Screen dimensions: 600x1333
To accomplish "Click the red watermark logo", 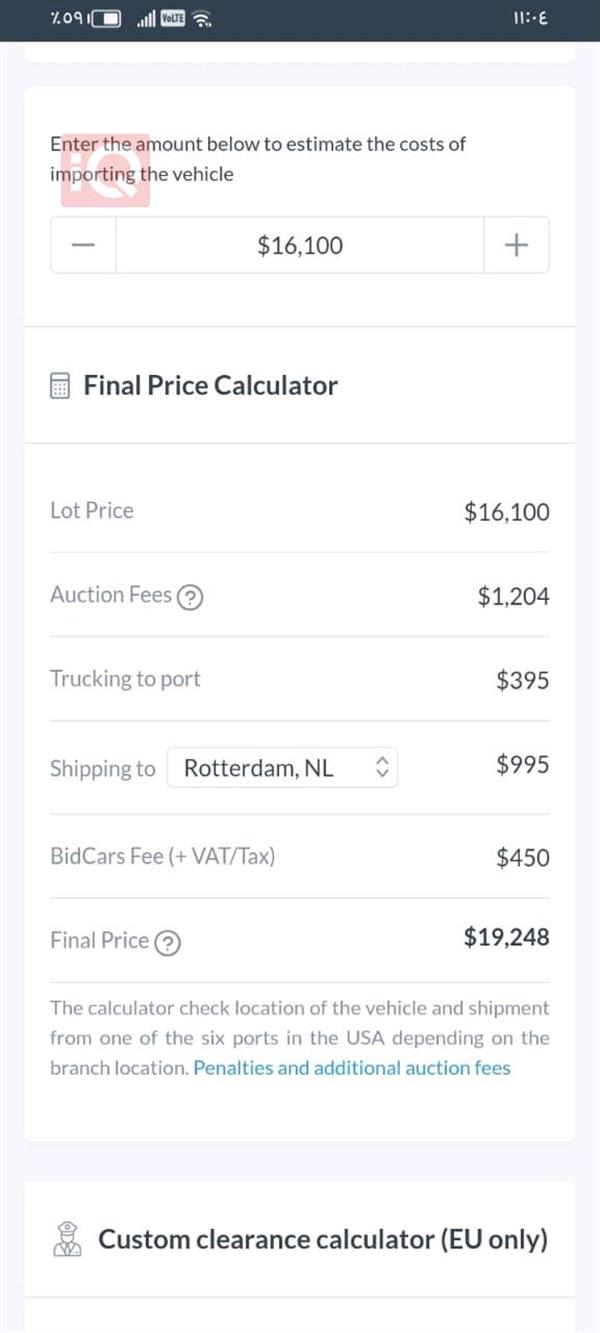I will [105, 170].
